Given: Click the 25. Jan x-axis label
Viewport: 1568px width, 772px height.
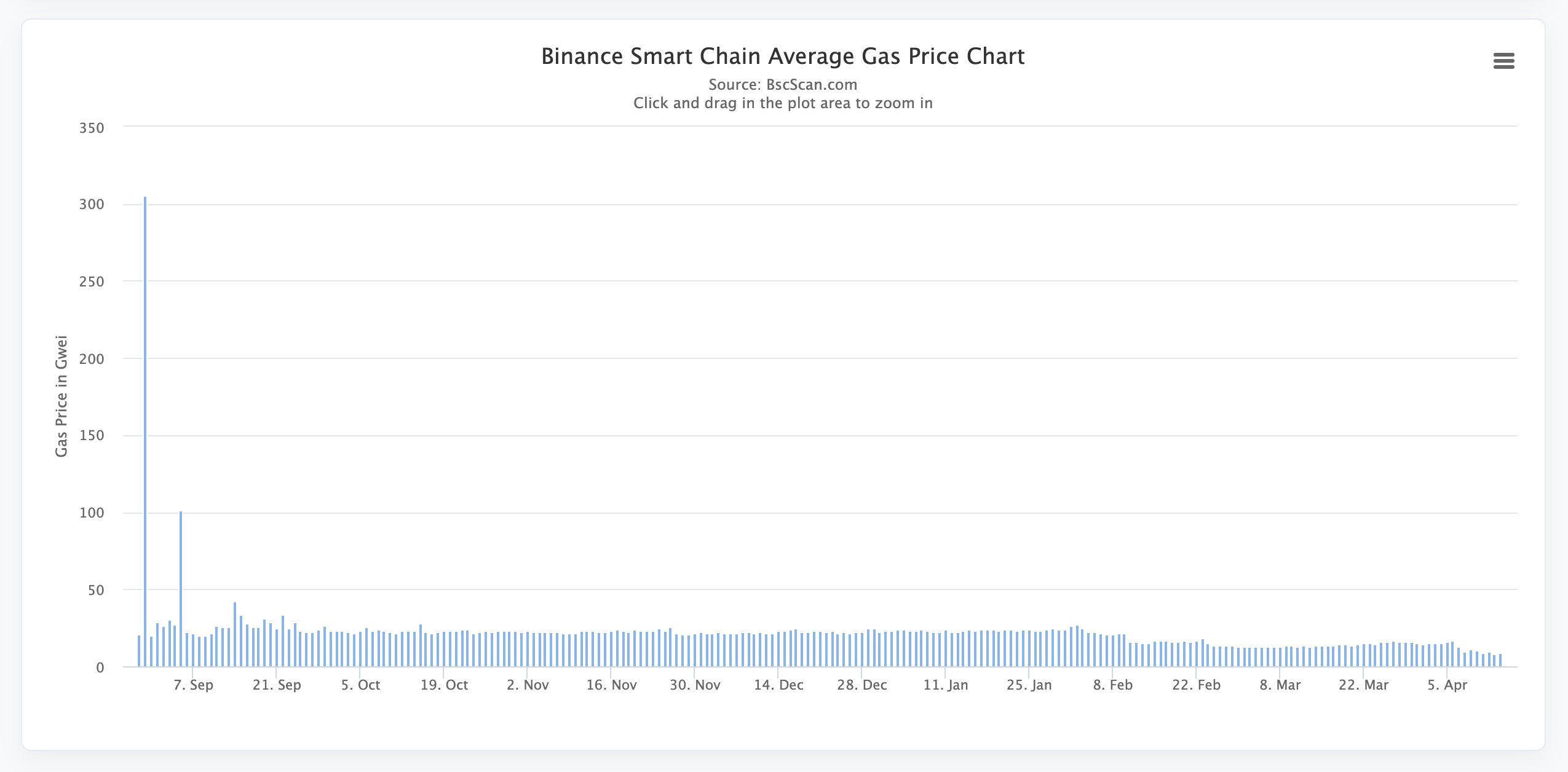Looking at the screenshot, I should tap(1029, 685).
